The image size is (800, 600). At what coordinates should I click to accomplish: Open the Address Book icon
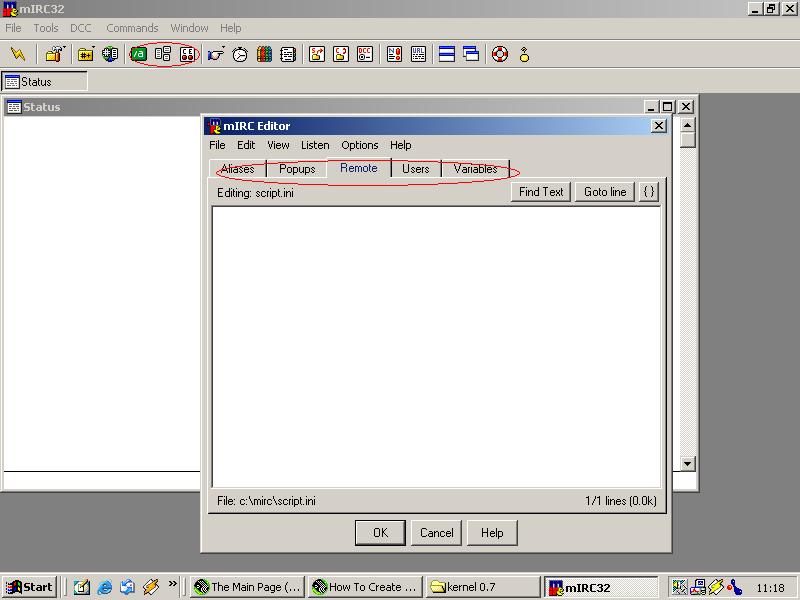(x=288, y=54)
